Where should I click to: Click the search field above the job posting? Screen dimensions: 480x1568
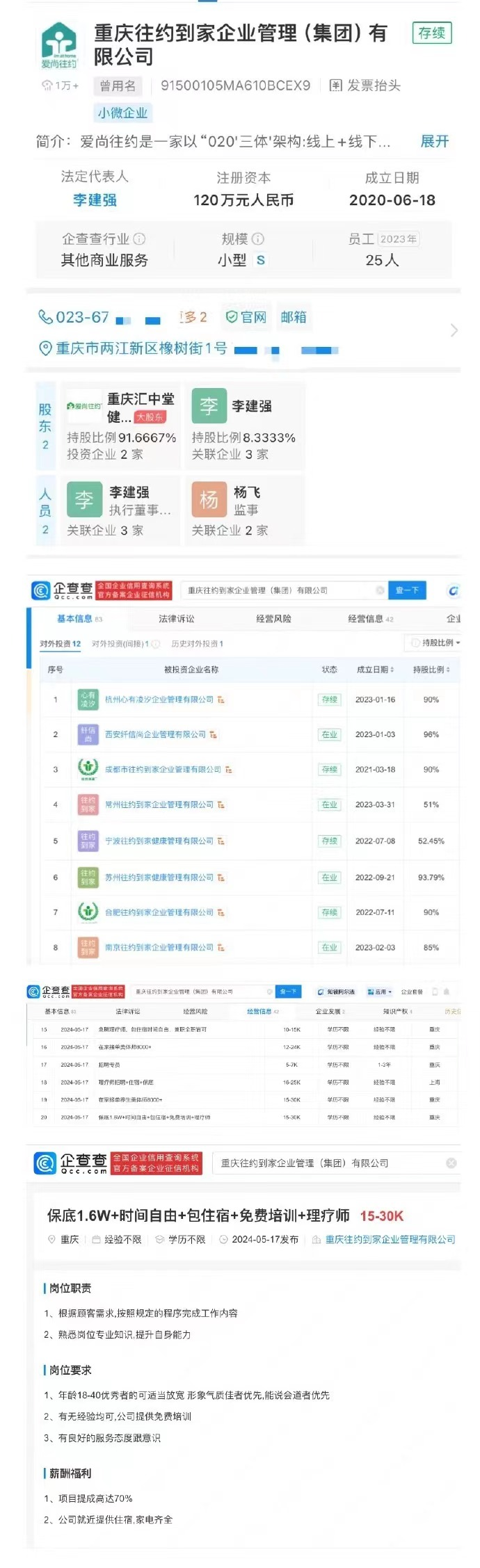coord(337,1163)
